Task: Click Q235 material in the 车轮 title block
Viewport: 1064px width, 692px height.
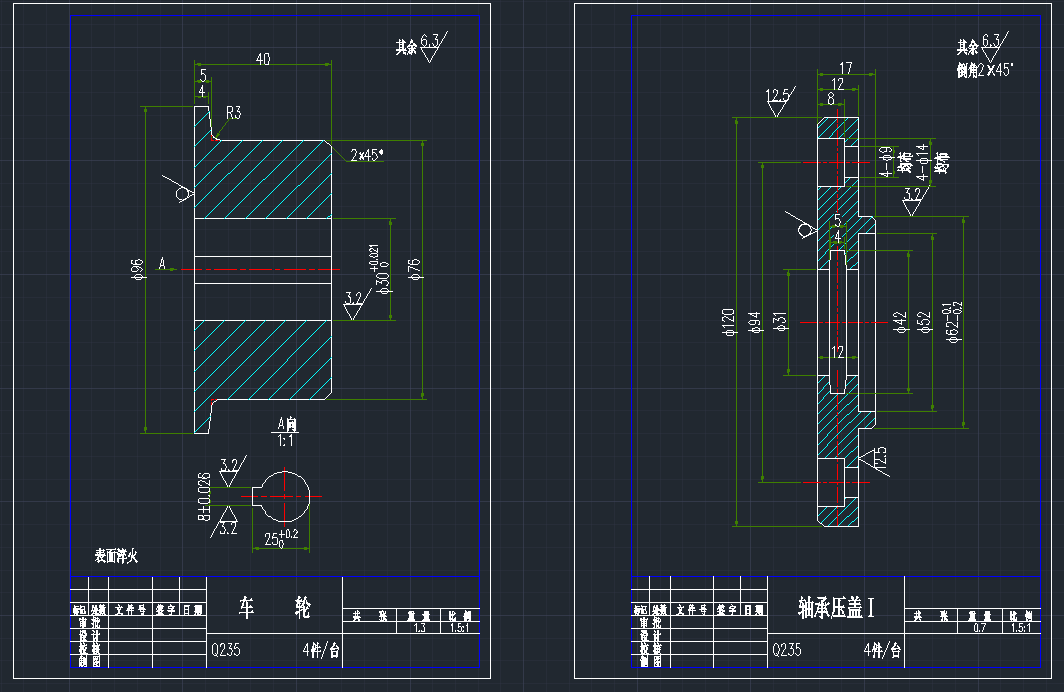Action: [x=225, y=650]
